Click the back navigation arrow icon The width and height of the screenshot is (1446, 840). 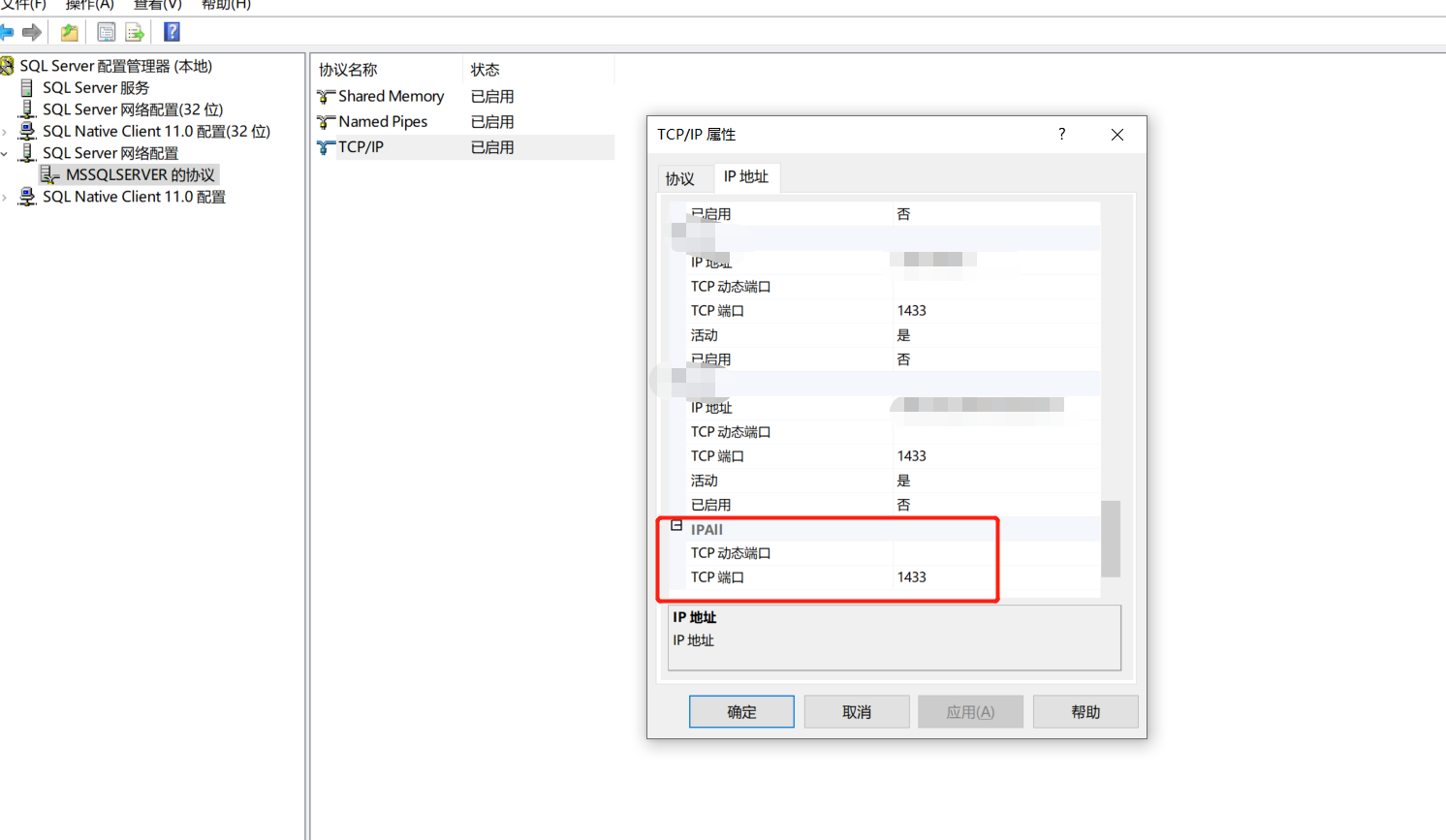(8, 32)
